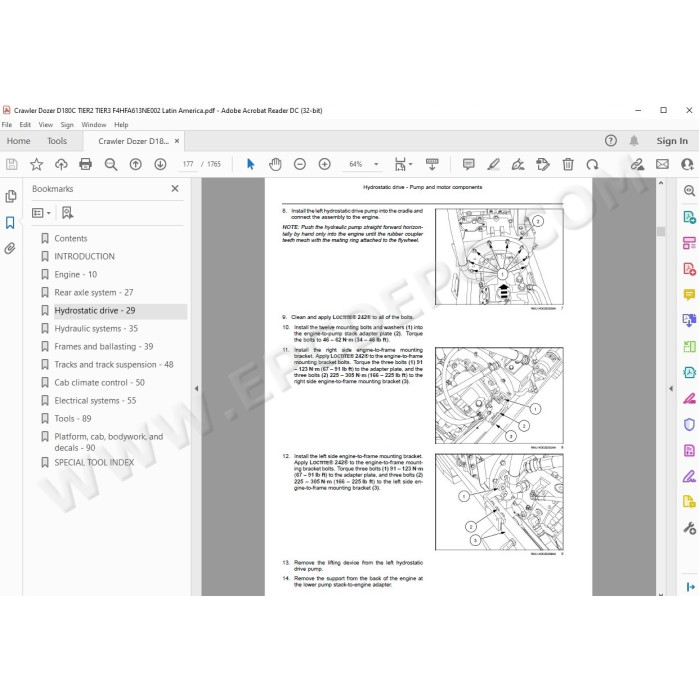Open fit page options tool
The width and height of the screenshot is (700, 700).
click(x=403, y=164)
